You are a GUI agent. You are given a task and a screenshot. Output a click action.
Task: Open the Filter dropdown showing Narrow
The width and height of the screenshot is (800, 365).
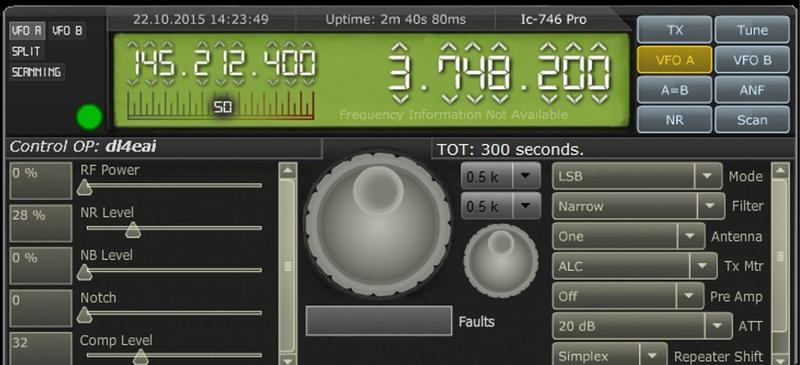[639, 206]
